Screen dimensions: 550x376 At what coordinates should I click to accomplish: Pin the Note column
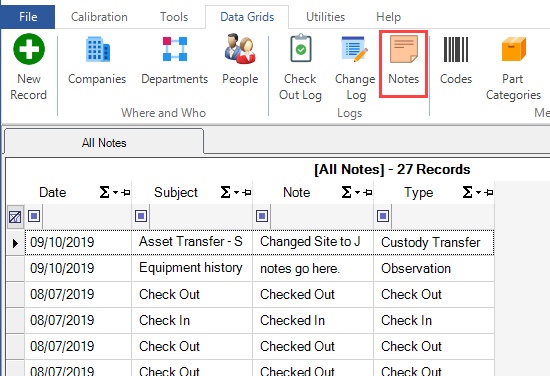coord(368,193)
